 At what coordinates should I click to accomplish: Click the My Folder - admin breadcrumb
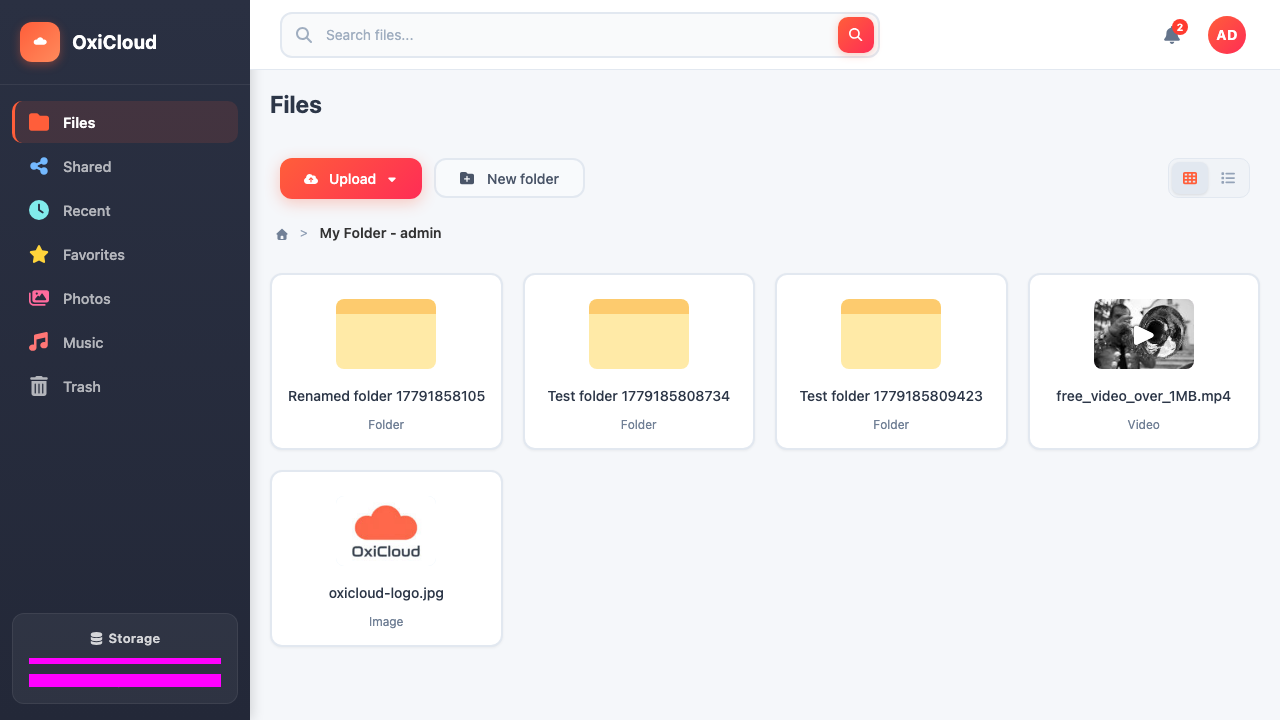click(x=380, y=233)
